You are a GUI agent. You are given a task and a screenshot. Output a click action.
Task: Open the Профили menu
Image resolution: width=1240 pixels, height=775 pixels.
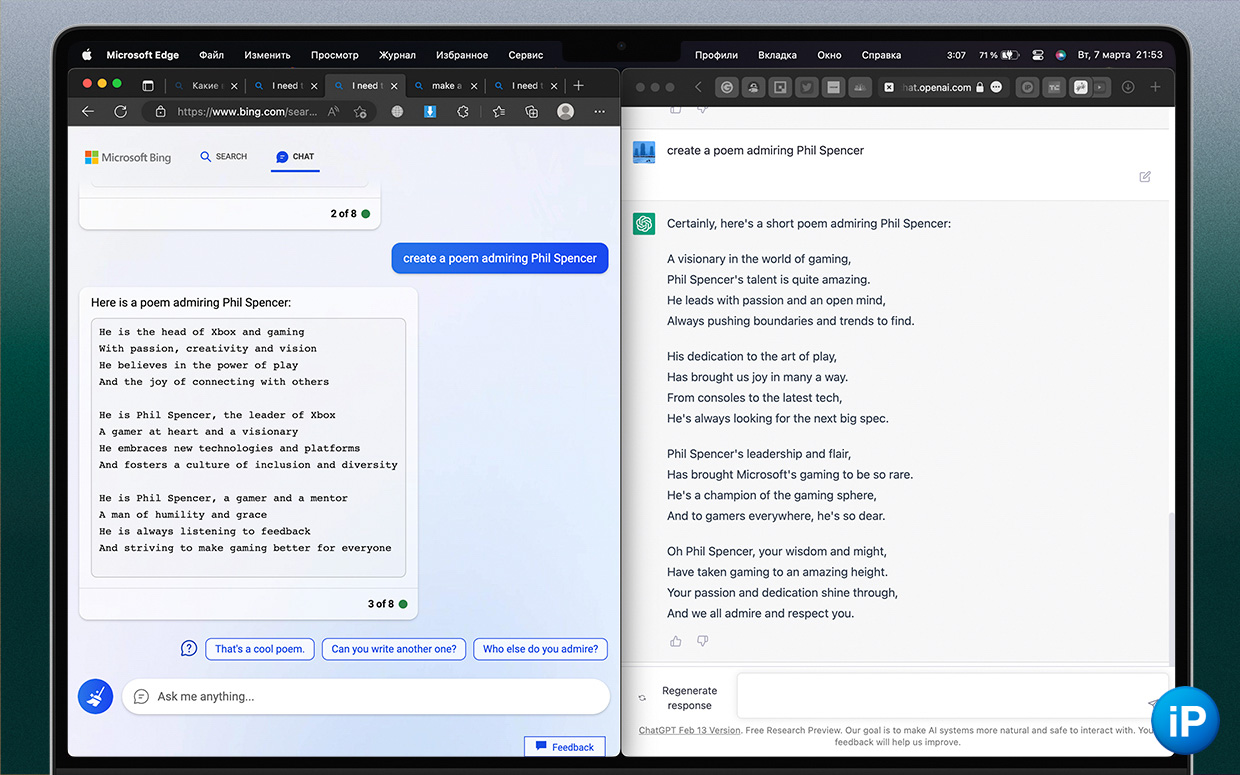[716, 55]
